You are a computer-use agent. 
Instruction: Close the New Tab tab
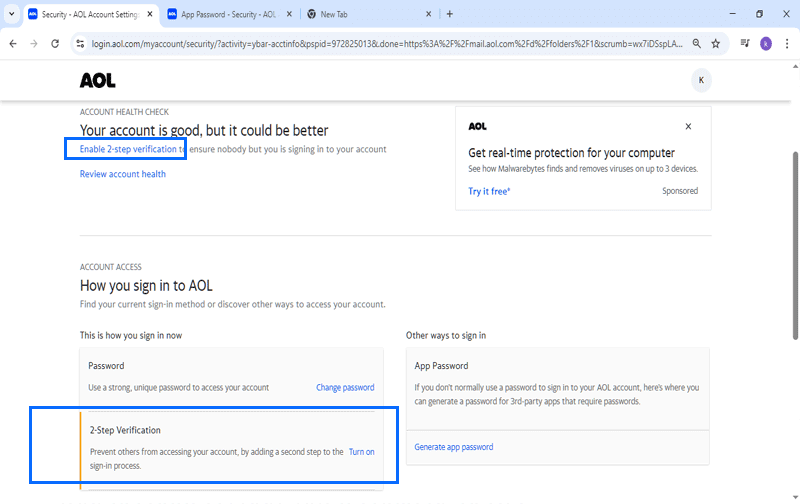[x=429, y=14]
